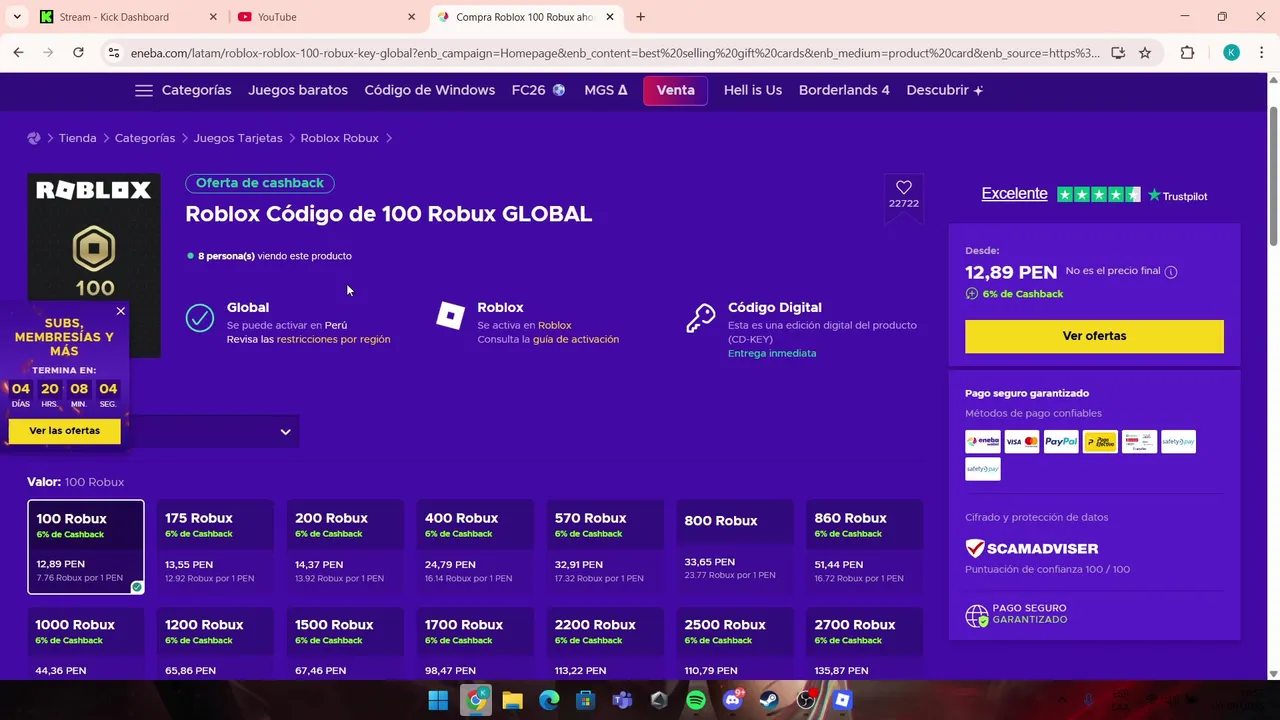Select the 100 Robux value card
This screenshot has height=720, width=1280.
(x=86, y=547)
